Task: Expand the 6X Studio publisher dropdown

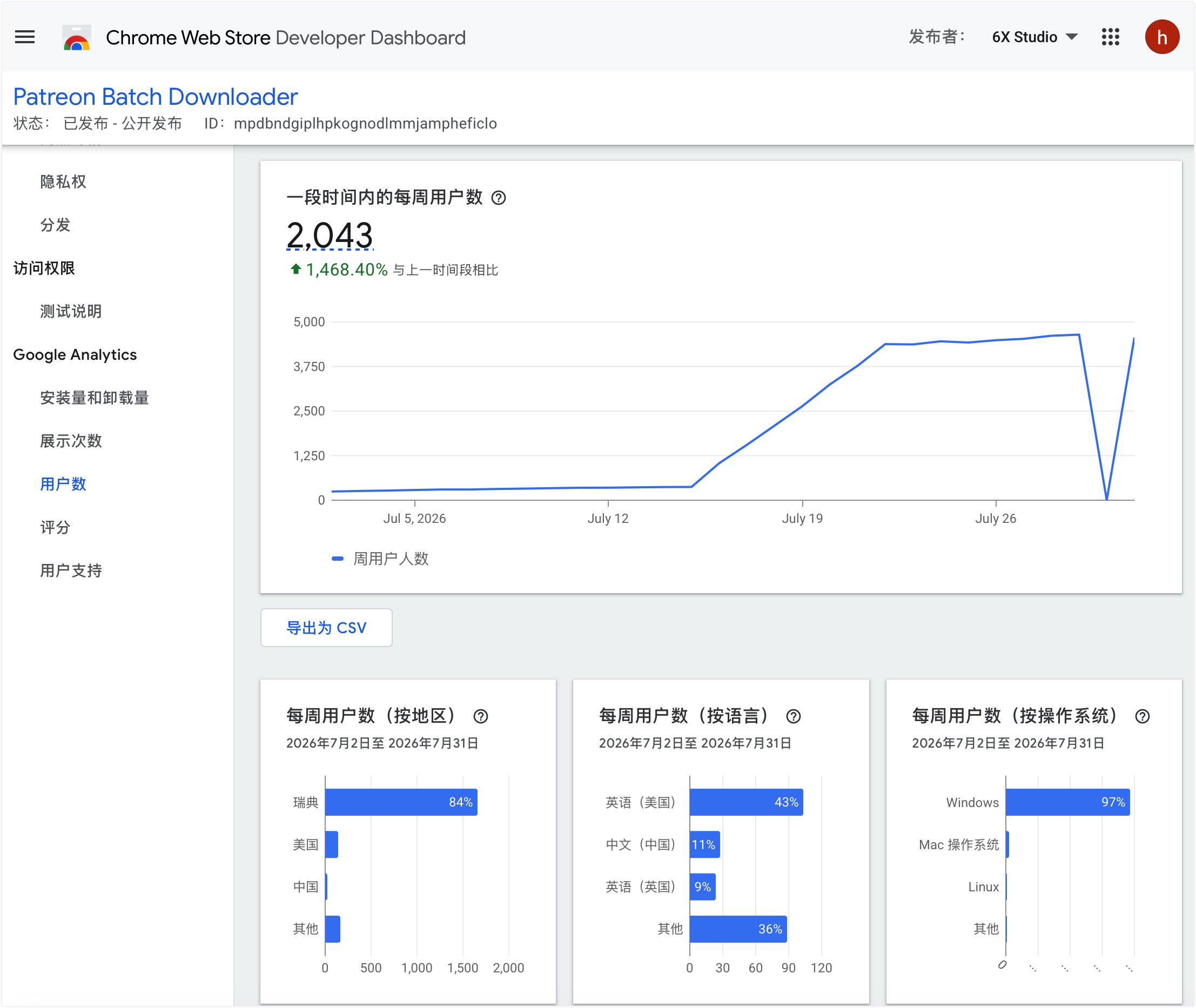Action: pyautogui.click(x=1034, y=37)
